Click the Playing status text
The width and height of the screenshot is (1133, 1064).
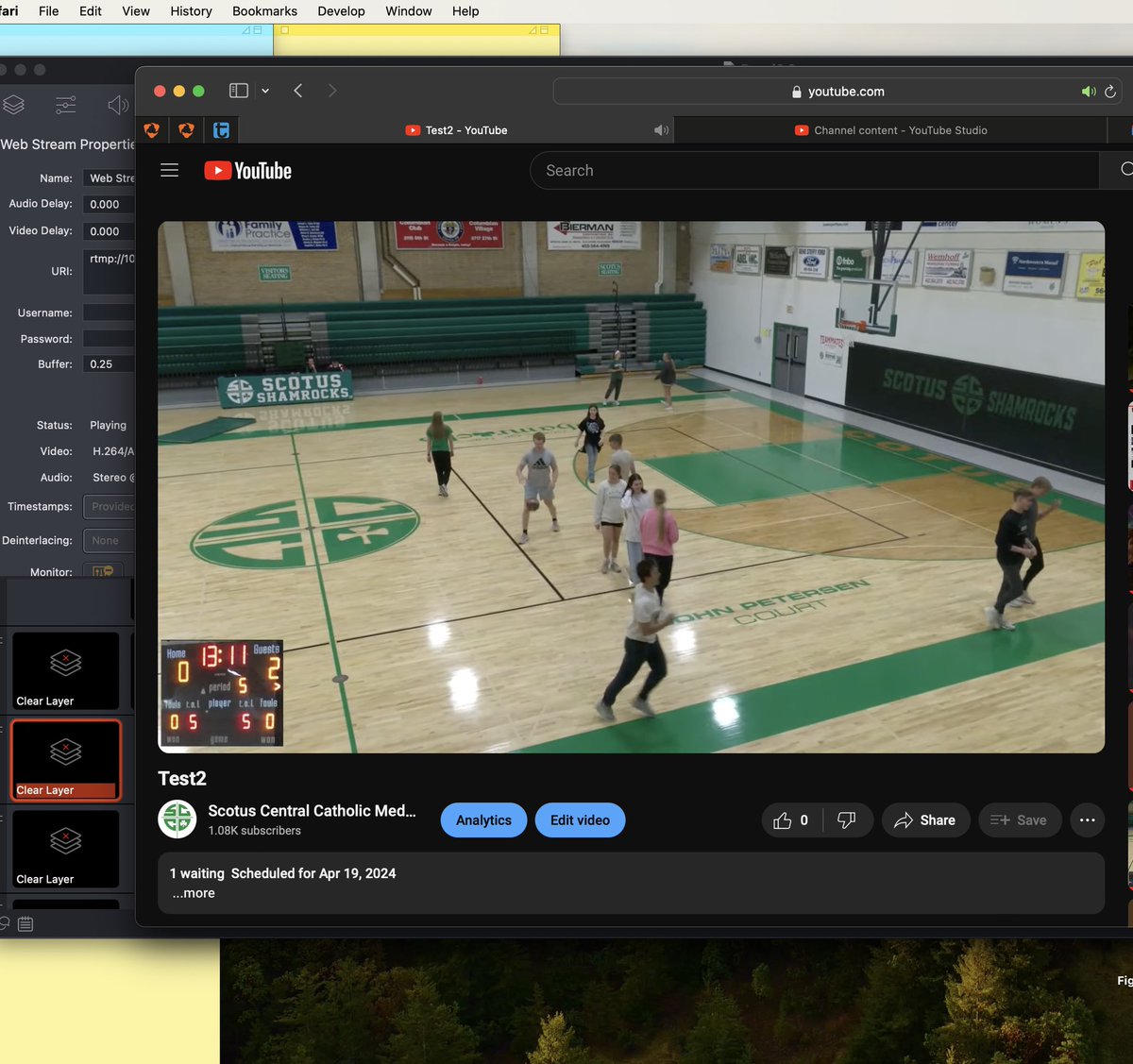pos(108,426)
